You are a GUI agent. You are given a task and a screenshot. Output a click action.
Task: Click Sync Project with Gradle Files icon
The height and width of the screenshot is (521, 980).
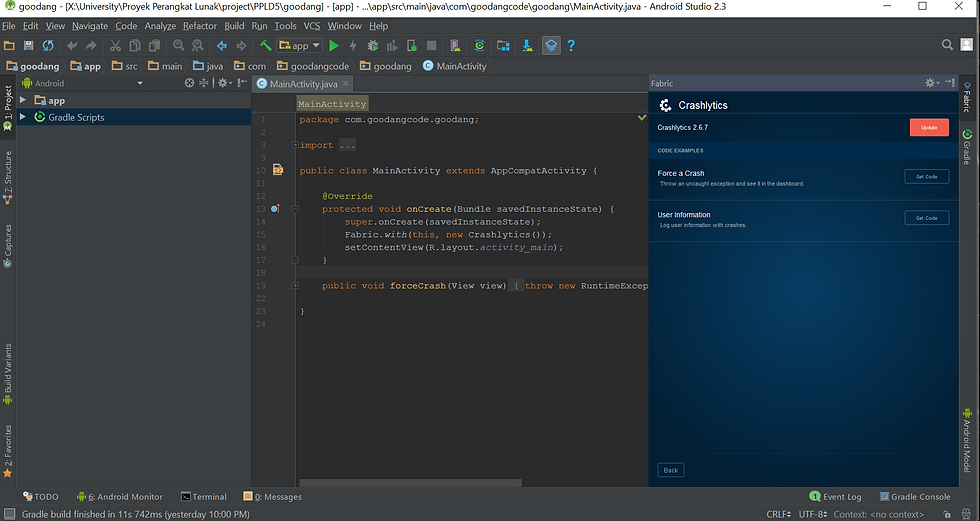pyautogui.click(x=479, y=46)
